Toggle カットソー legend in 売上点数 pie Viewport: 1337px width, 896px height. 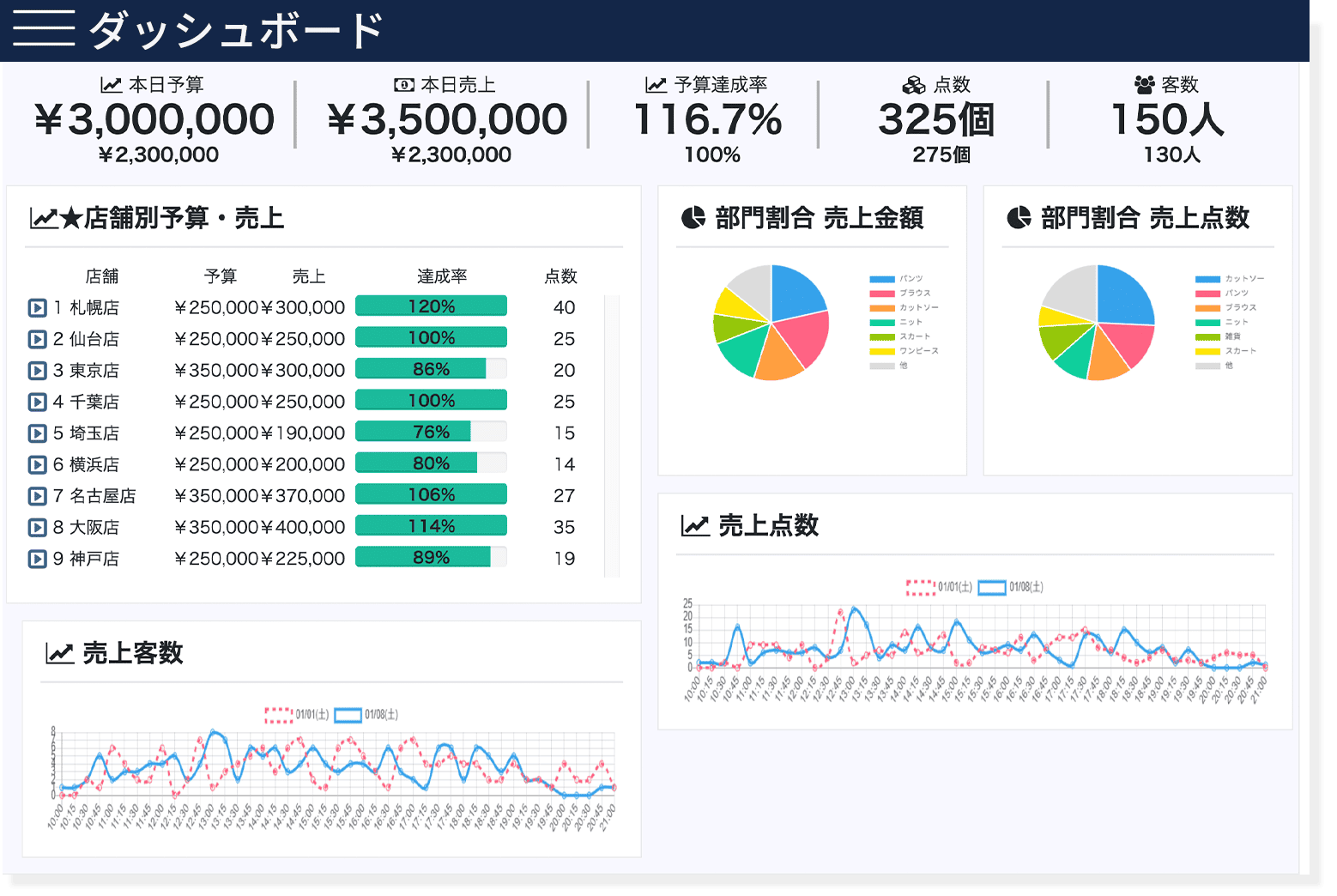point(1230,279)
